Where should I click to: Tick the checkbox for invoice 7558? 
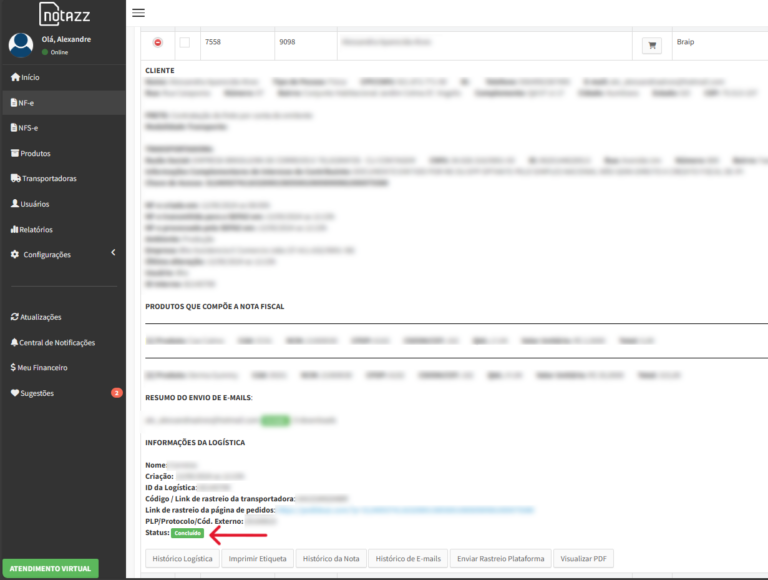pyautogui.click(x=184, y=42)
